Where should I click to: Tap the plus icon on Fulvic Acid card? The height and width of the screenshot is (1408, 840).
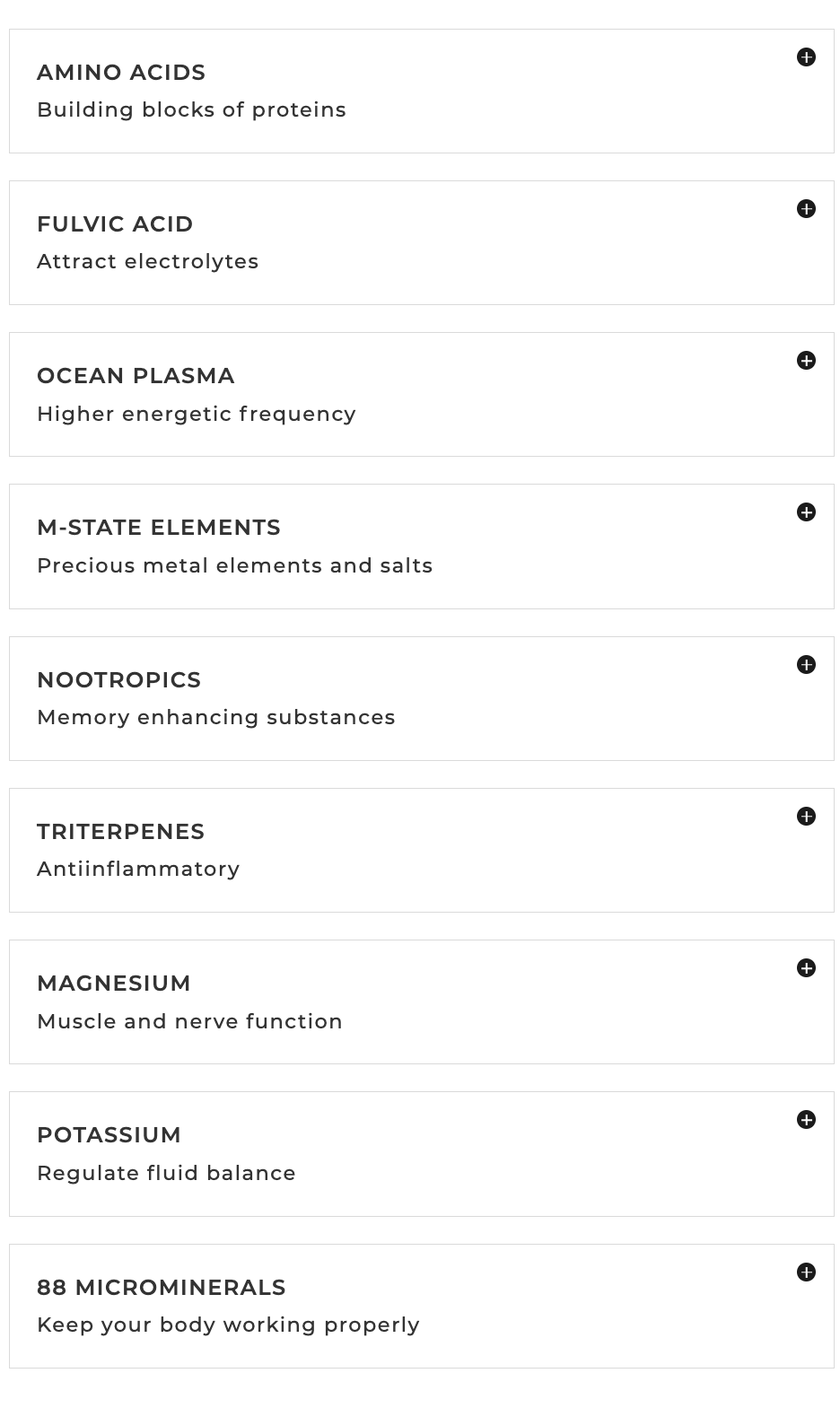click(806, 209)
